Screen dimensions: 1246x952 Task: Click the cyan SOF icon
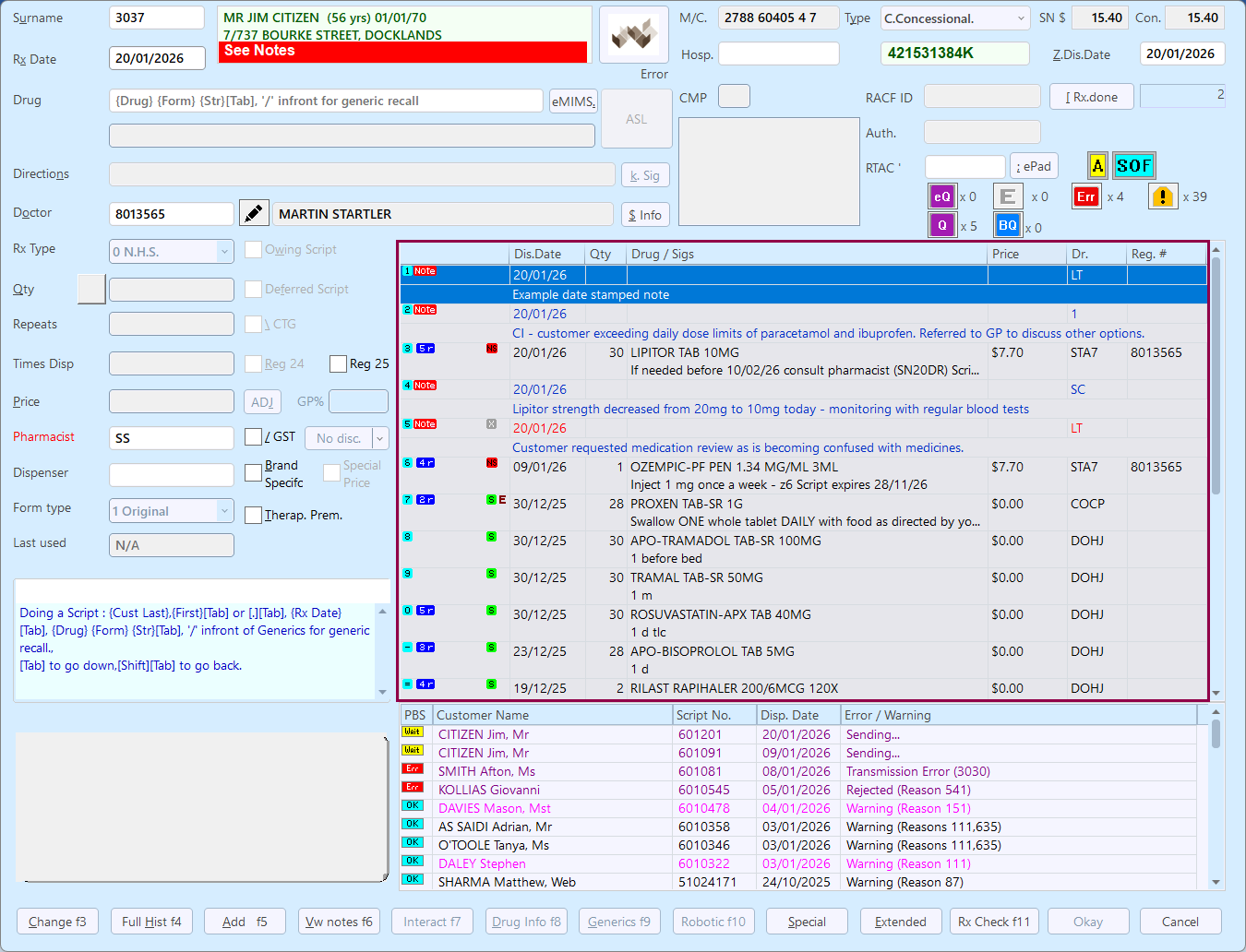(x=1133, y=166)
